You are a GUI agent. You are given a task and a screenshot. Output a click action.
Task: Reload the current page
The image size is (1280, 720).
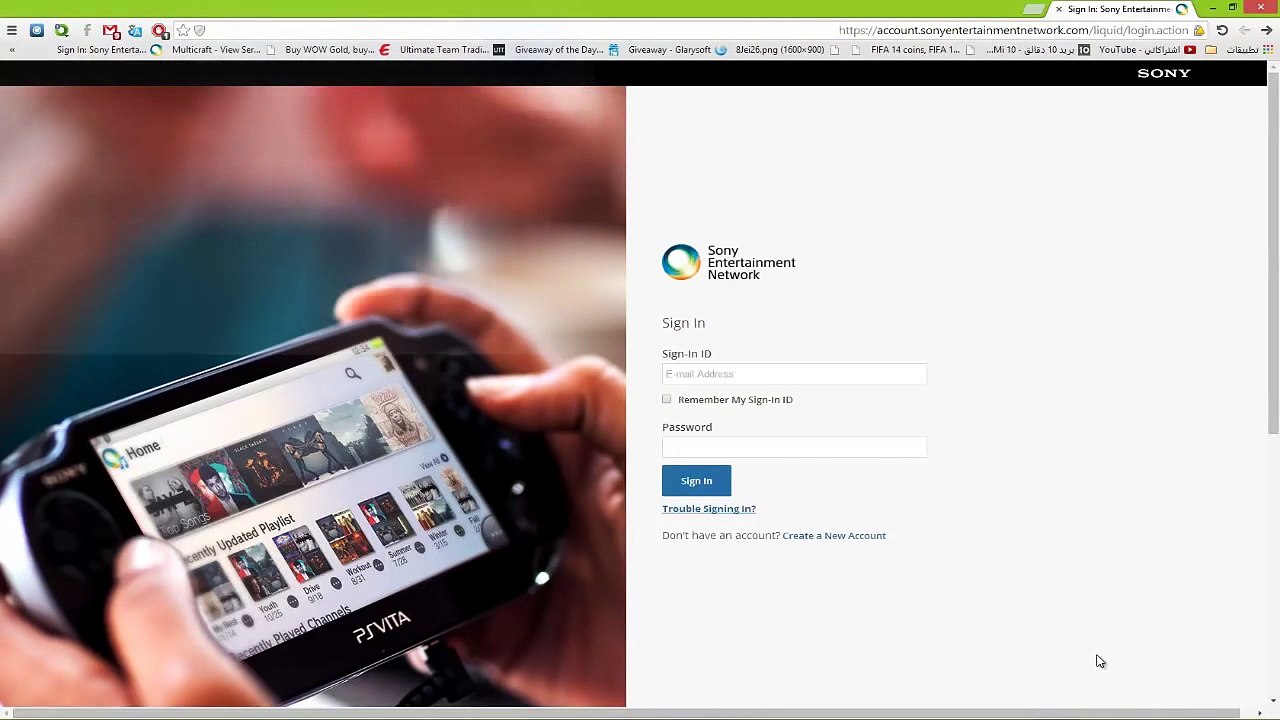click(x=1222, y=30)
